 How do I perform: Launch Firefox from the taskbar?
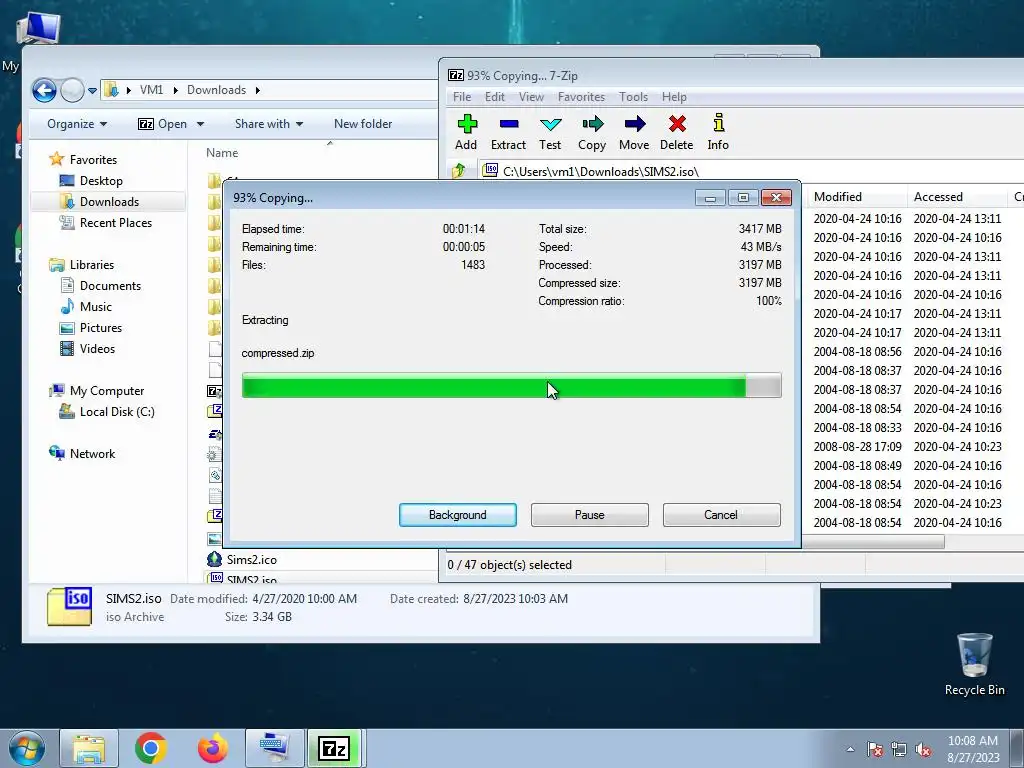click(213, 748)
